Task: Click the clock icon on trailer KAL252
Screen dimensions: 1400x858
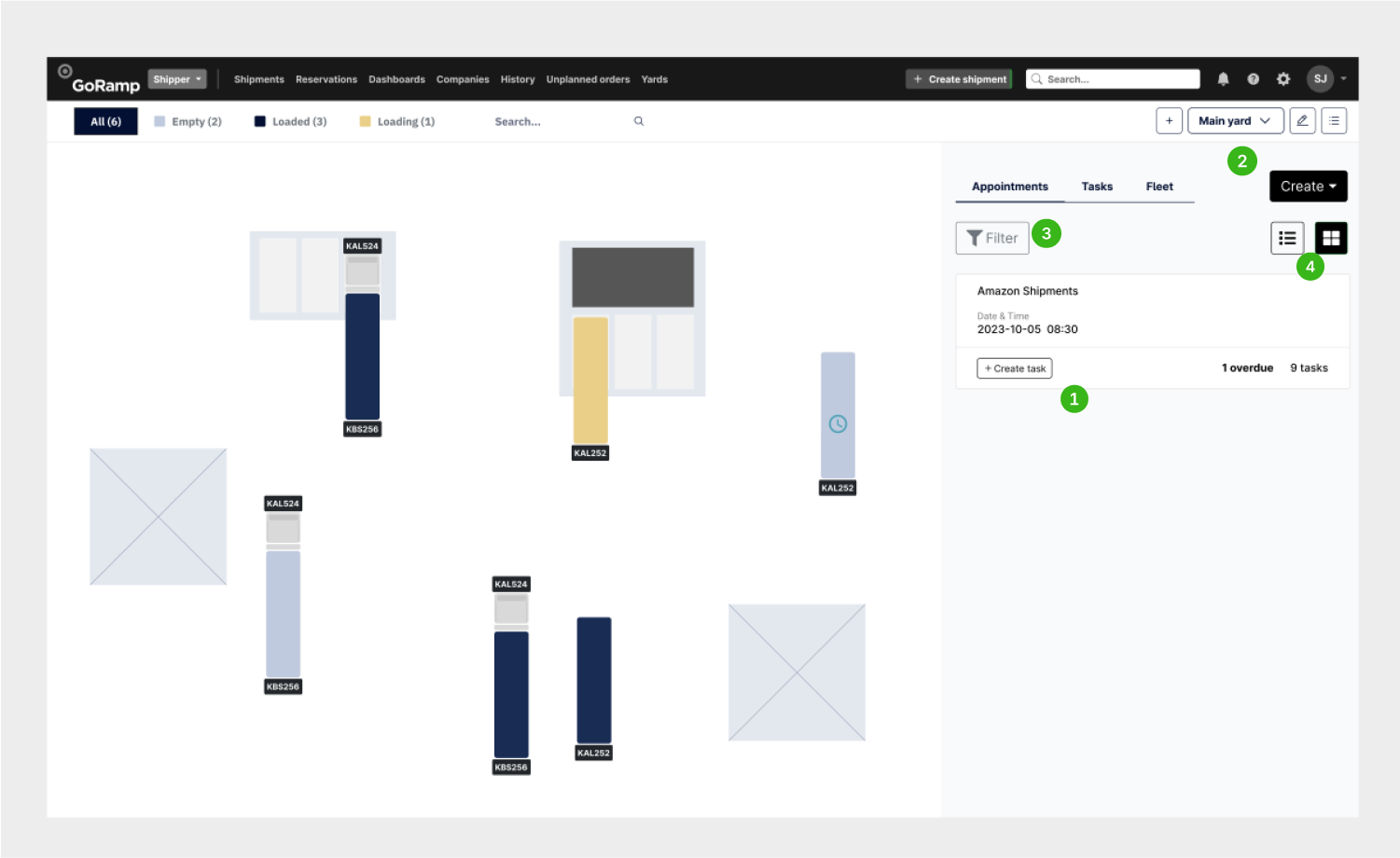Action: [838, 424]
